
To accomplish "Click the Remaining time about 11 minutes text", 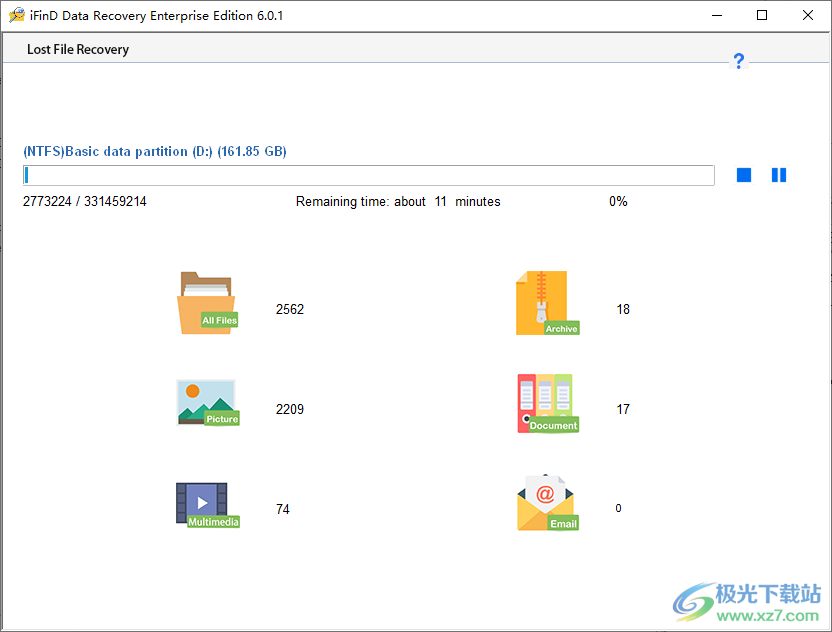I will pos(398,202).
